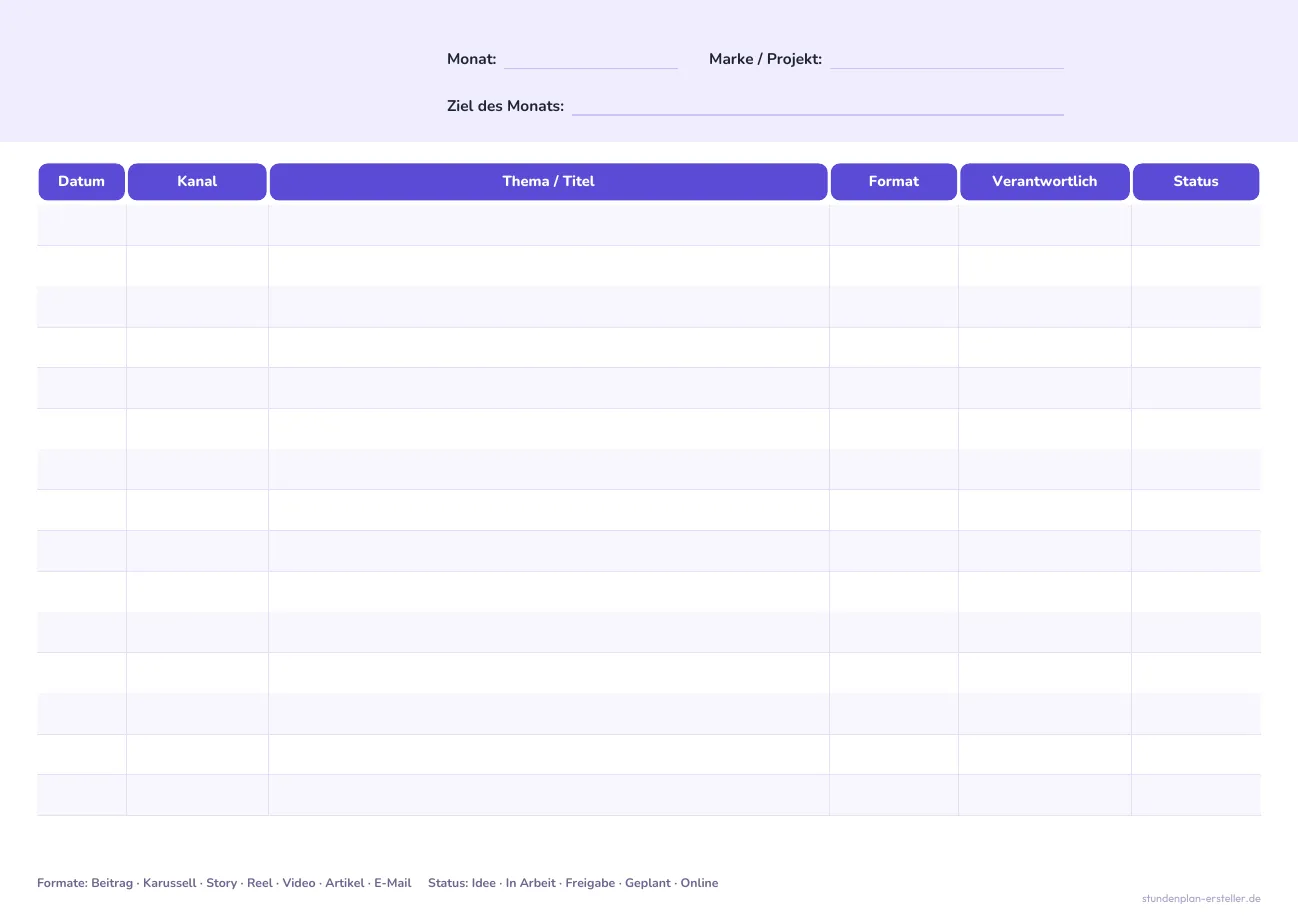1298x918 pixels.
Task: Click the word "Reel" in the footer
Action: (259, 883)
